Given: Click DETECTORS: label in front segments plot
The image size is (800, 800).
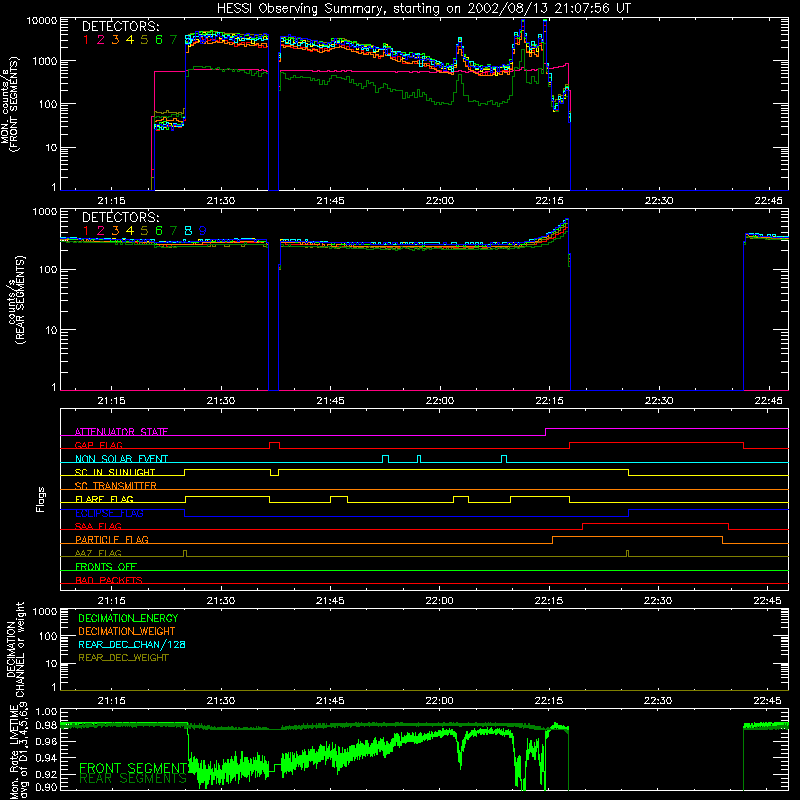Looking at the screenshot, I should pos(120,26).
